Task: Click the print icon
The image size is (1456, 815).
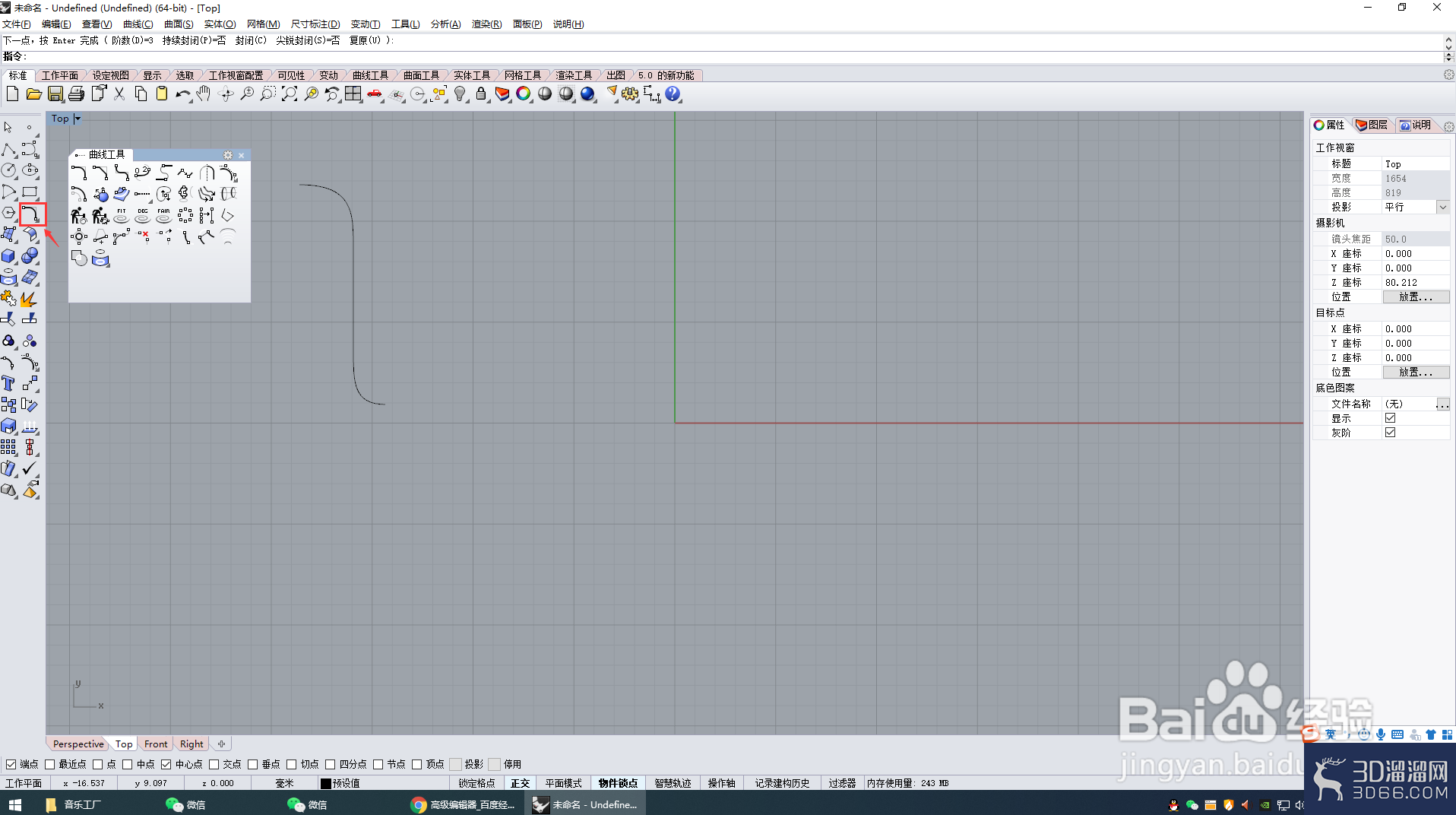Action: pyautogui.click(x=77, y=94)
